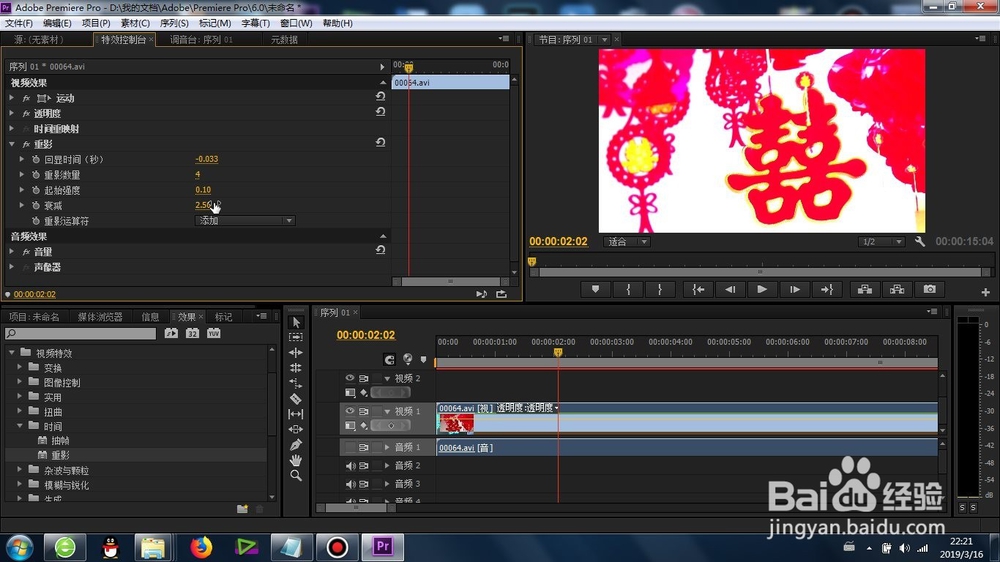This screenshot has width=1000, height=562.
Task: Open the Window menu
Action: pyautogui.click(x=296, y=23)
